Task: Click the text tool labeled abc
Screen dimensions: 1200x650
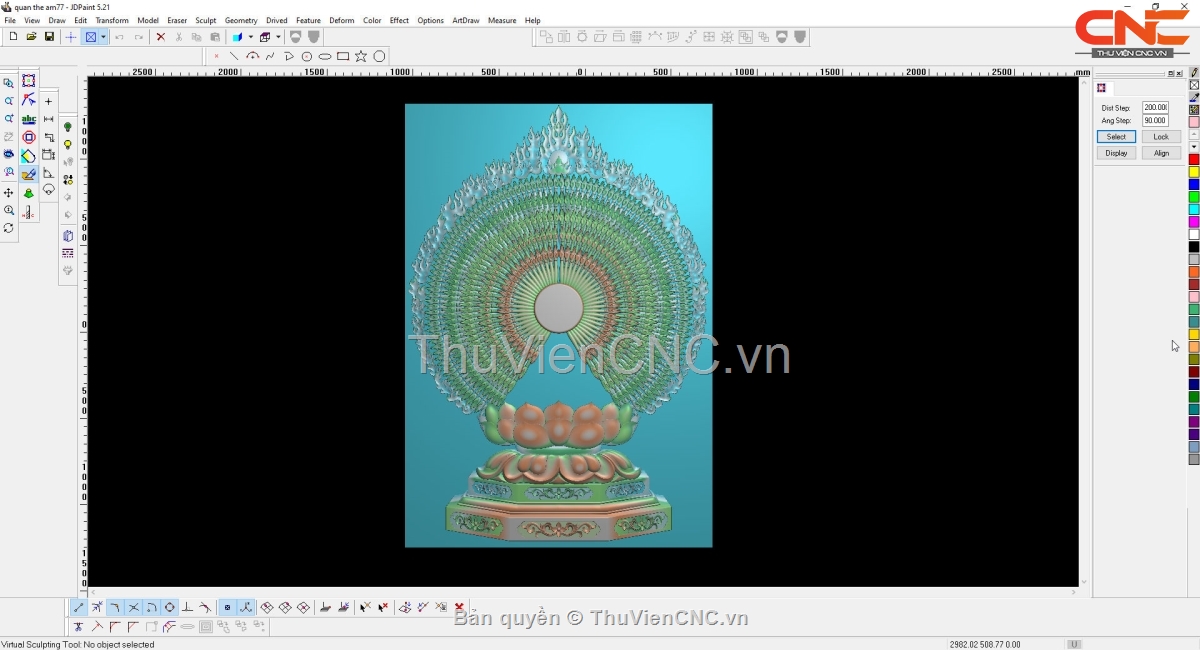Action: pyautogui.click(x=29, y=119)
